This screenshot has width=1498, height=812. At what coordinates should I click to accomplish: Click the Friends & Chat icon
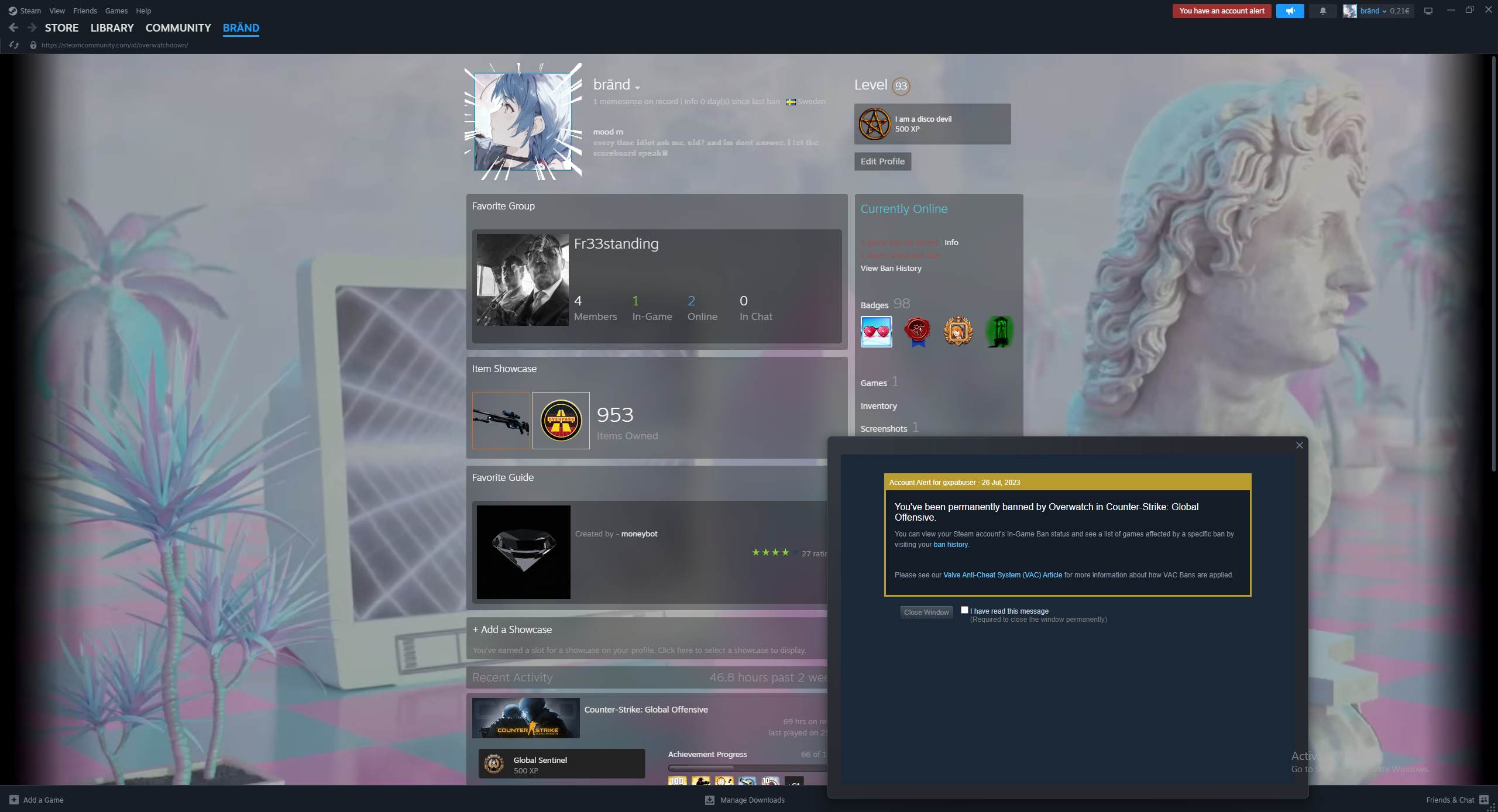[x=1484, y=800]
